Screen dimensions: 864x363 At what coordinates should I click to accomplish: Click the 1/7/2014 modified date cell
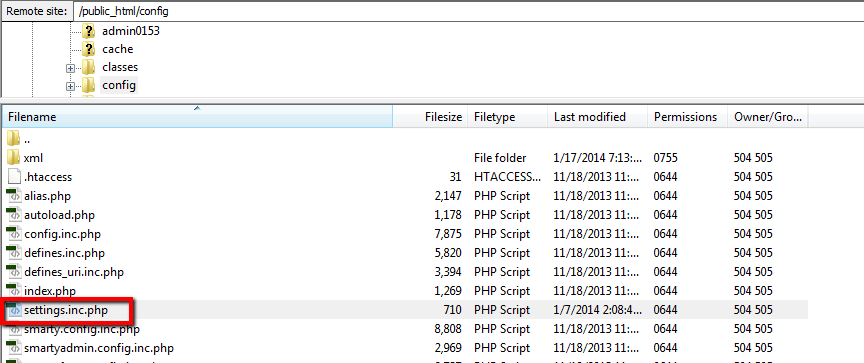coord(598,310)
